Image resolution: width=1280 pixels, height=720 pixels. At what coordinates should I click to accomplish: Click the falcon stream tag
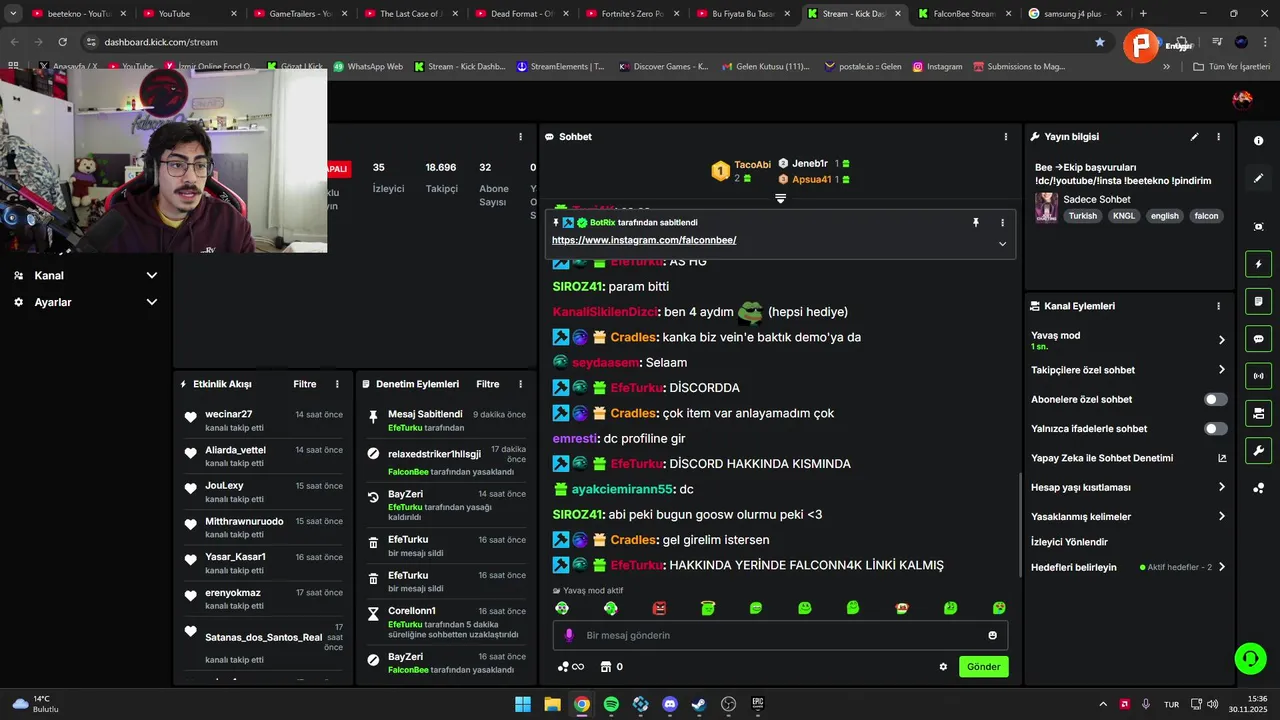(x=1206, y=216)
